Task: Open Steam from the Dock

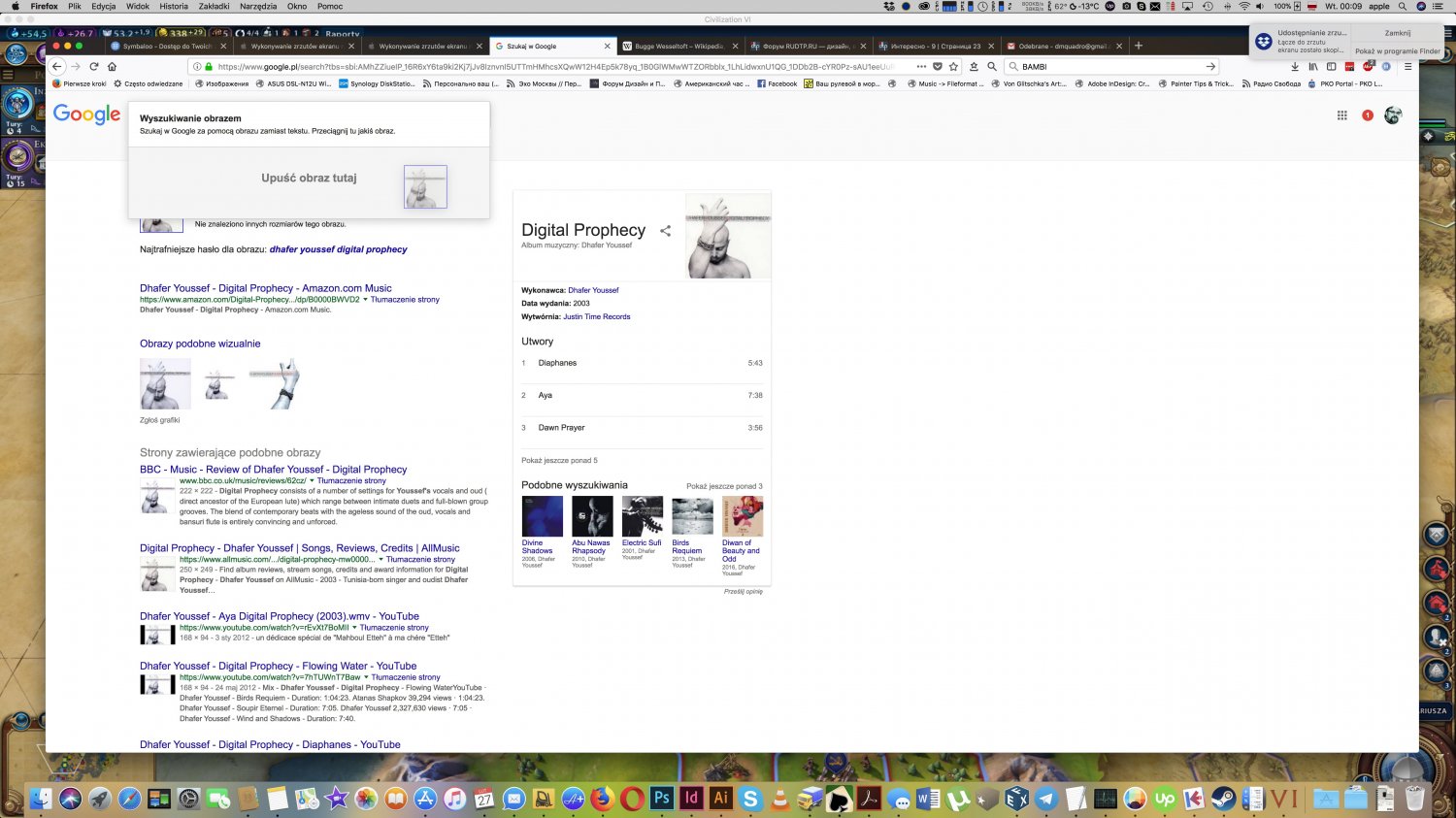Action: 1224,799
